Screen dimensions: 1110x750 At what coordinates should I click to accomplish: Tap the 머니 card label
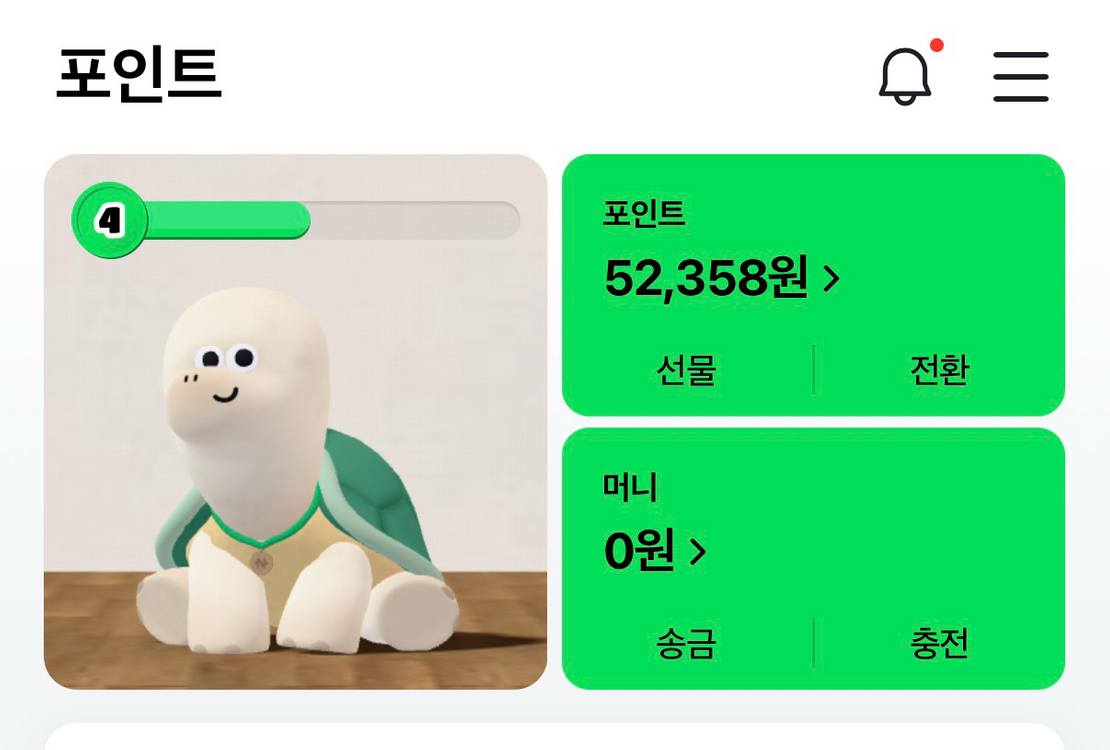[630, 487]
